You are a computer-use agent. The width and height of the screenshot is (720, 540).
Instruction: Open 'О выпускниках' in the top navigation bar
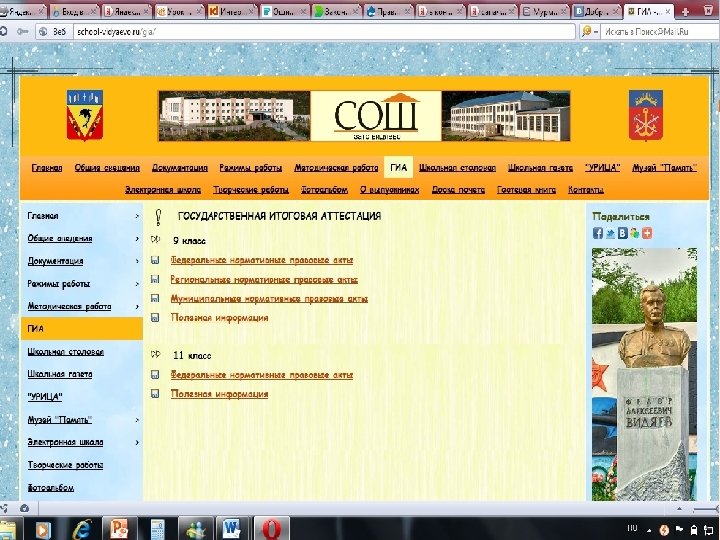(x=389, y=190)
